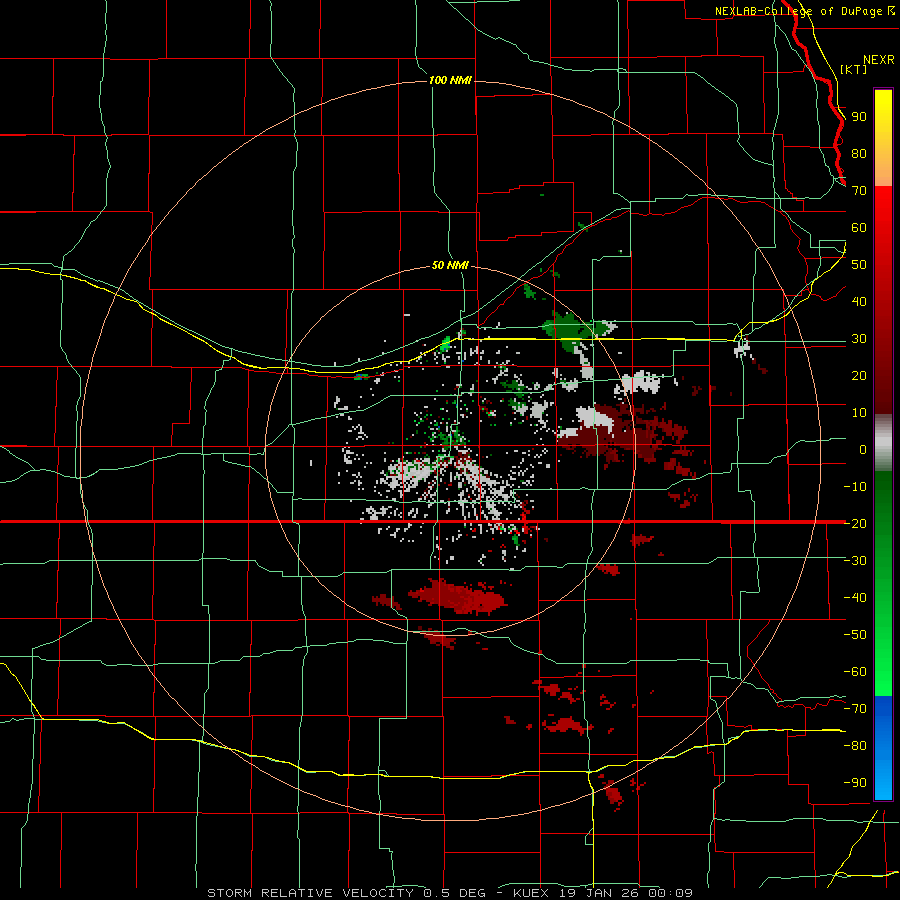Click the 70 value on velocity scale
Screen dimensions: 900x900
(859, 191)
